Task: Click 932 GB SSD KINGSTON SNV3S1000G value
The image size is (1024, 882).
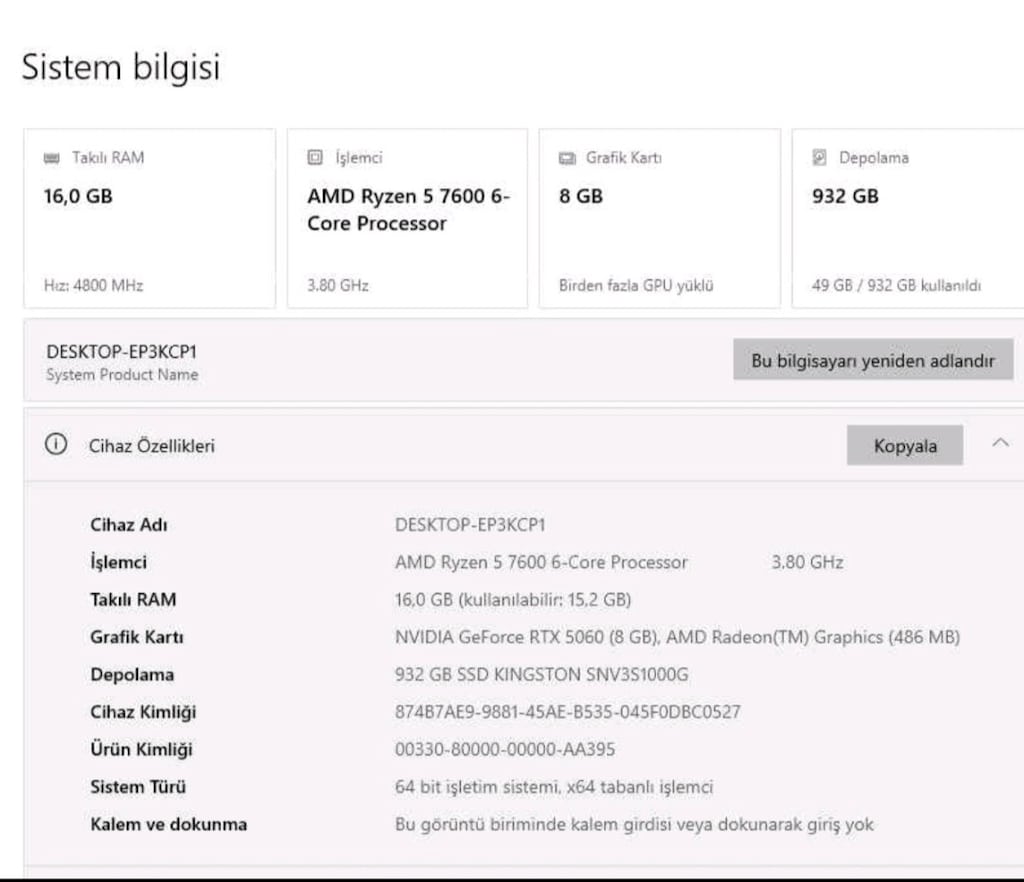Action: (x=541, y=674)
